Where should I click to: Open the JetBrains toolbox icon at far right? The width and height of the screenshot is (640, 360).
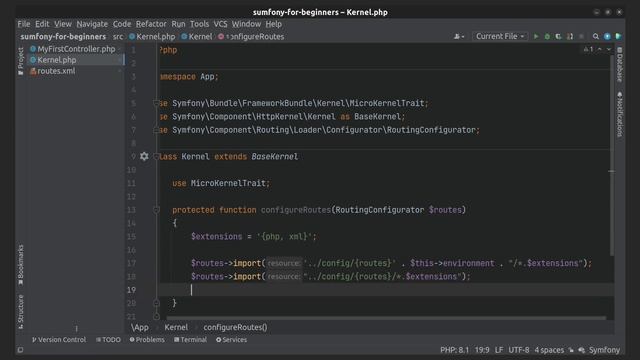(618, 36)
